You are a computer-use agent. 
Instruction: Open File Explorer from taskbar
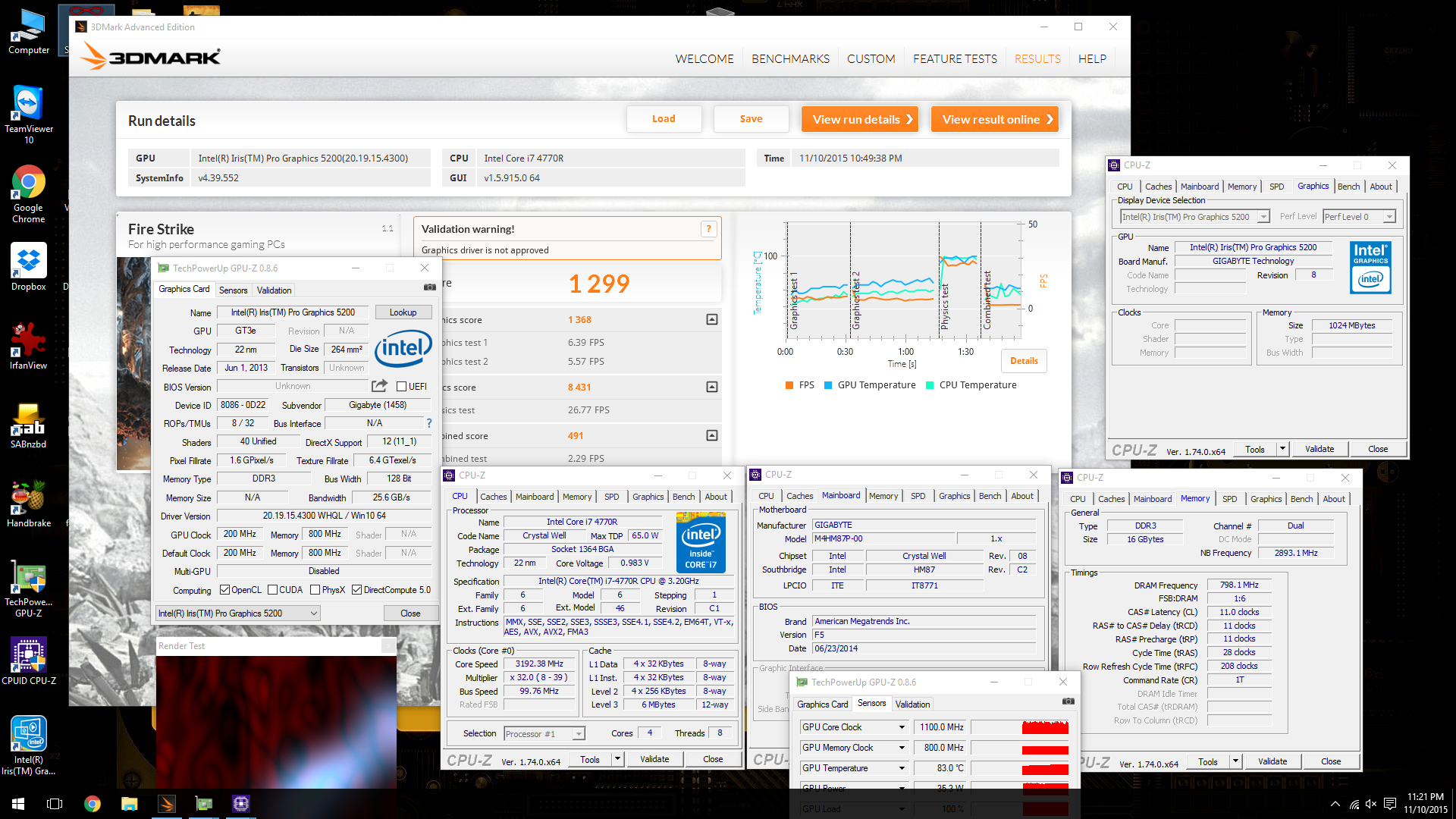(129, 804)
